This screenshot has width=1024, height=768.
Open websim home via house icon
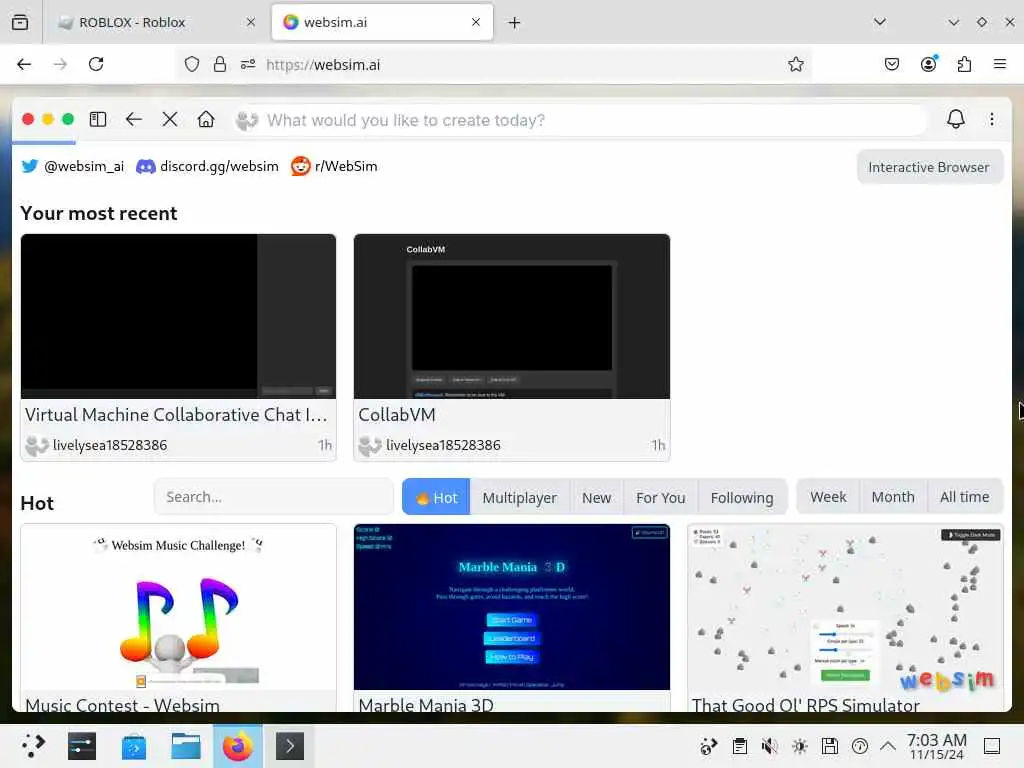[206, 119]
